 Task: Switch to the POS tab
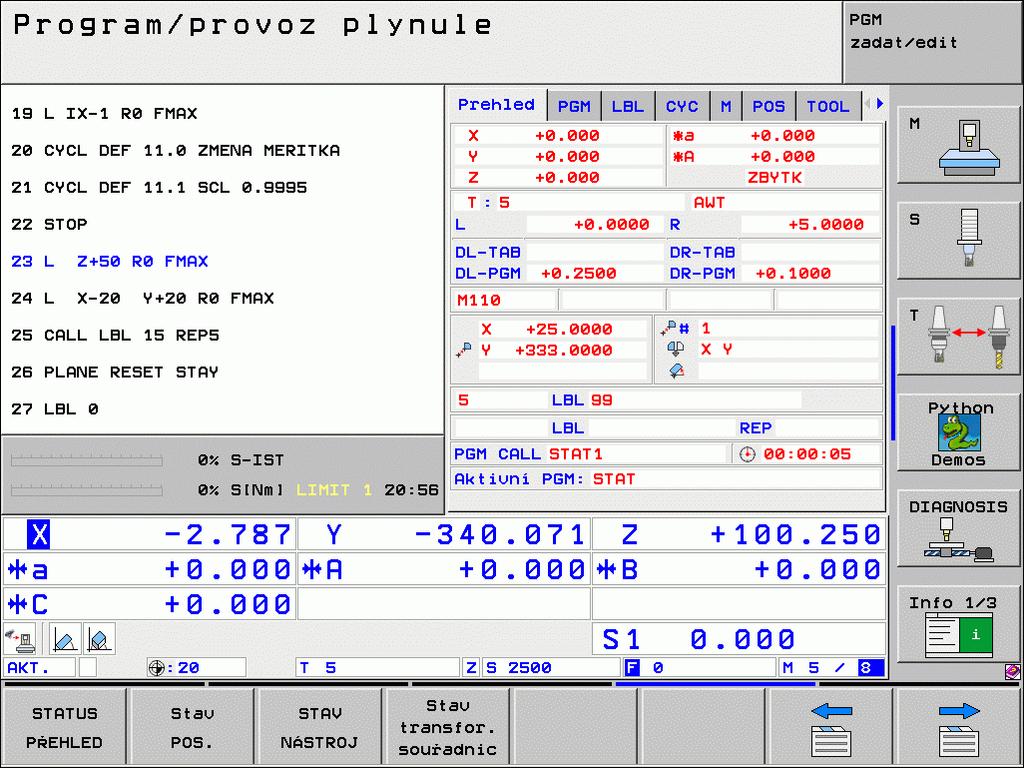pyautogui.click(x=769, y=106)
